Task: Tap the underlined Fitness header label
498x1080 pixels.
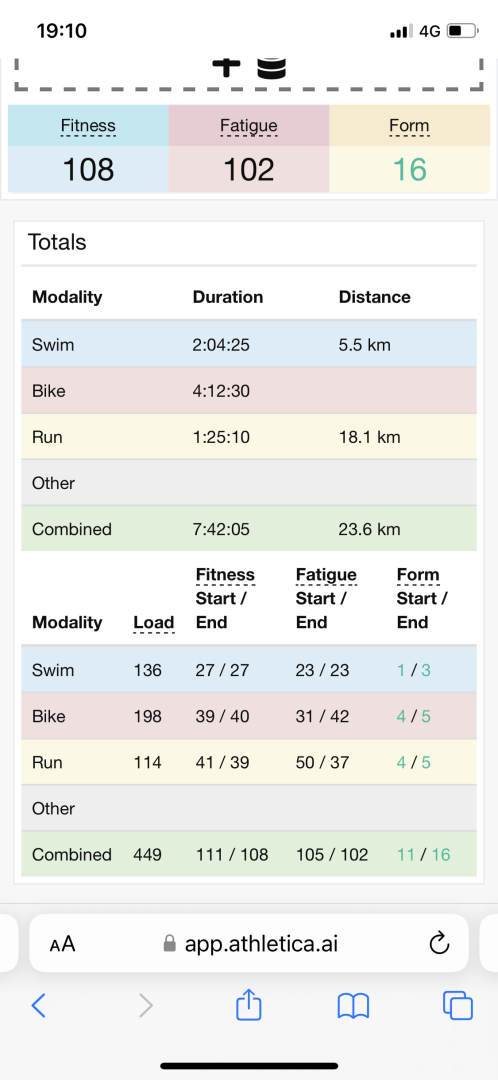Action: click(x=88, y=126)
